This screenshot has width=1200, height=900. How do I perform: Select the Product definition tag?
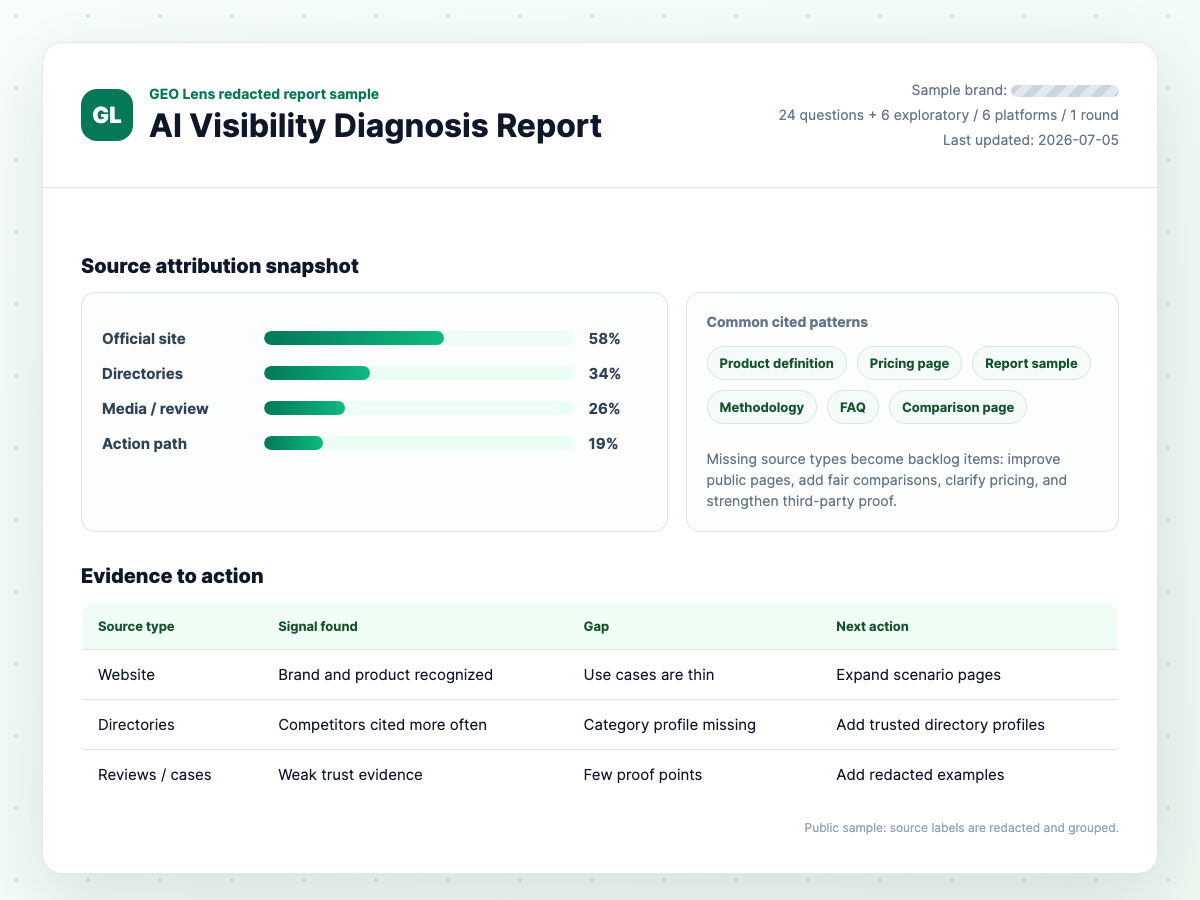click(x=776, y=363)
